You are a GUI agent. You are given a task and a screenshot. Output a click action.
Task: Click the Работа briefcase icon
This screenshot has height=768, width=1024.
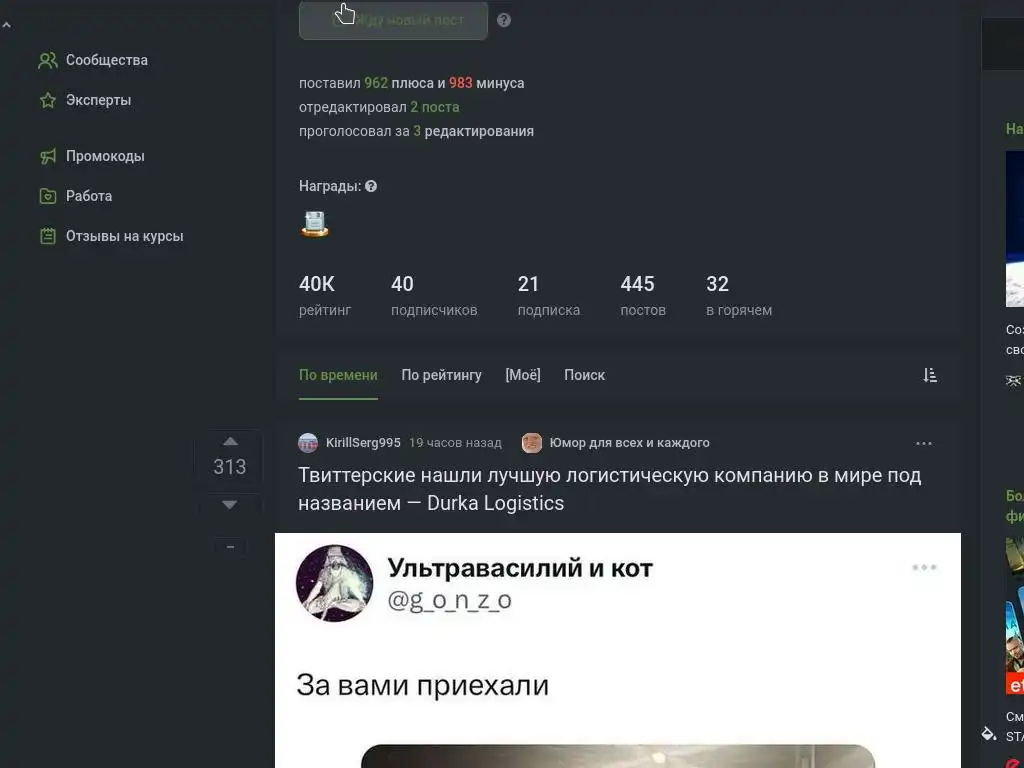pos(48,196)
